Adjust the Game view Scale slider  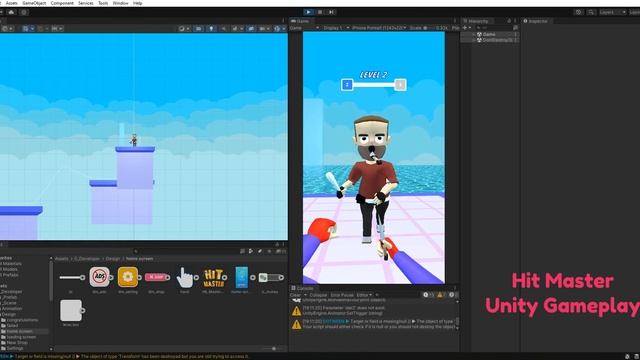(428, 28)
